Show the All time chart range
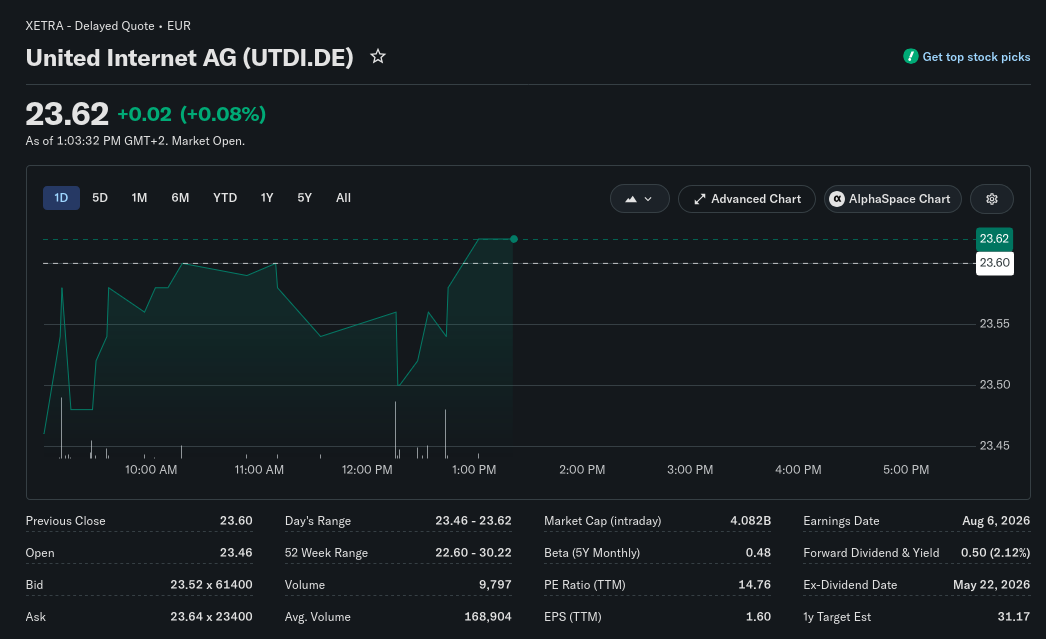This screenshot has height=639, width=1046. tap(344, 198)
